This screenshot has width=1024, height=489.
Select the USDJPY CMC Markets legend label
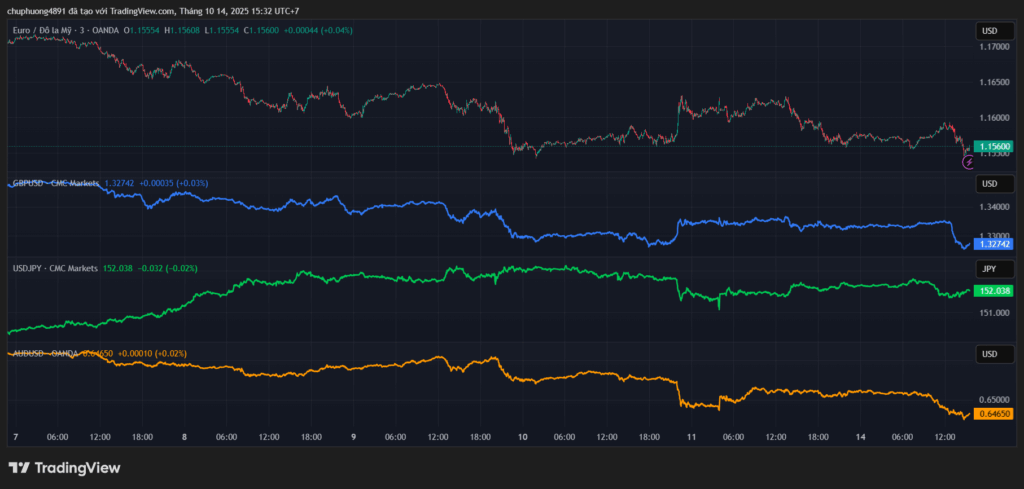tap(55, 269)
